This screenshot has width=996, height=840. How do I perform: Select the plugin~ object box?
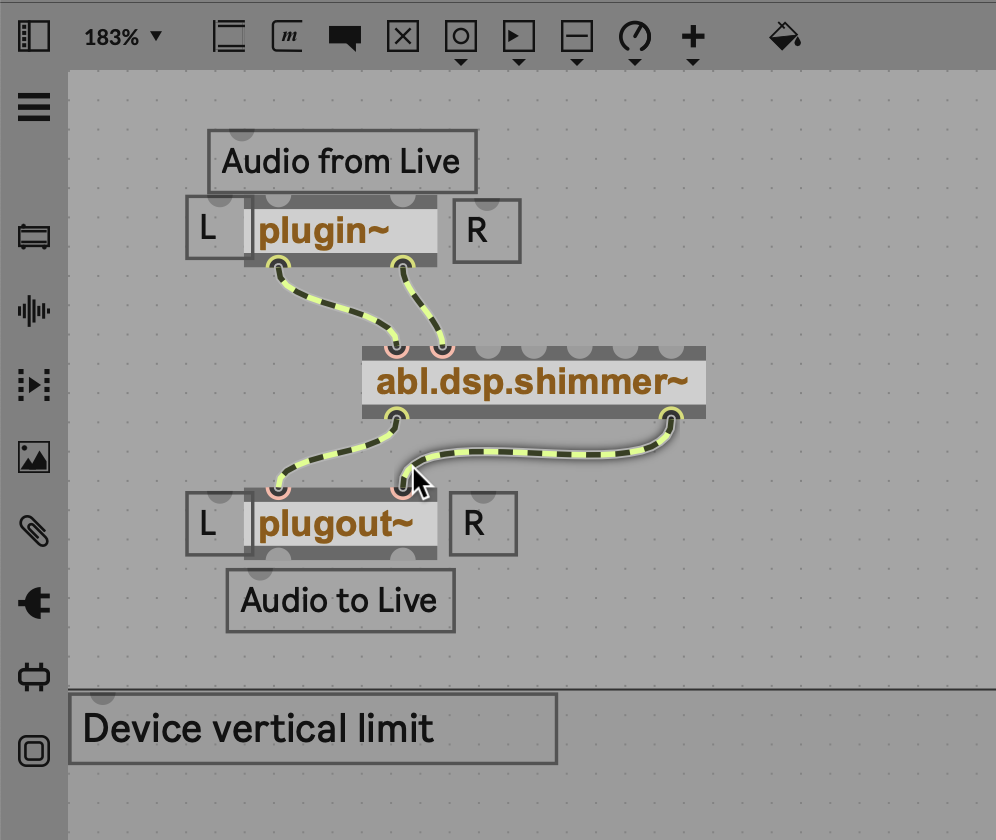(x=340, y=232)
